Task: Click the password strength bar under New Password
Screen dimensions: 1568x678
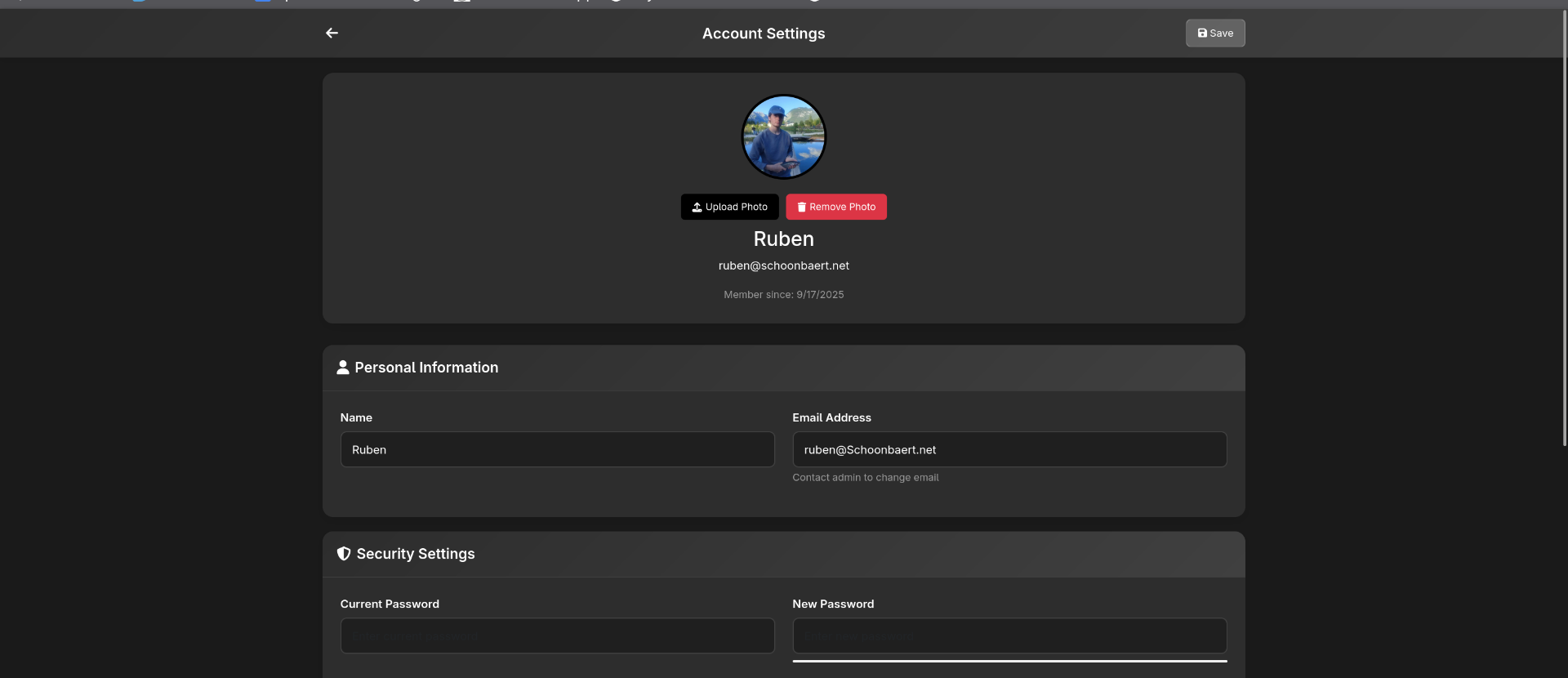Action: point(1009,661)
